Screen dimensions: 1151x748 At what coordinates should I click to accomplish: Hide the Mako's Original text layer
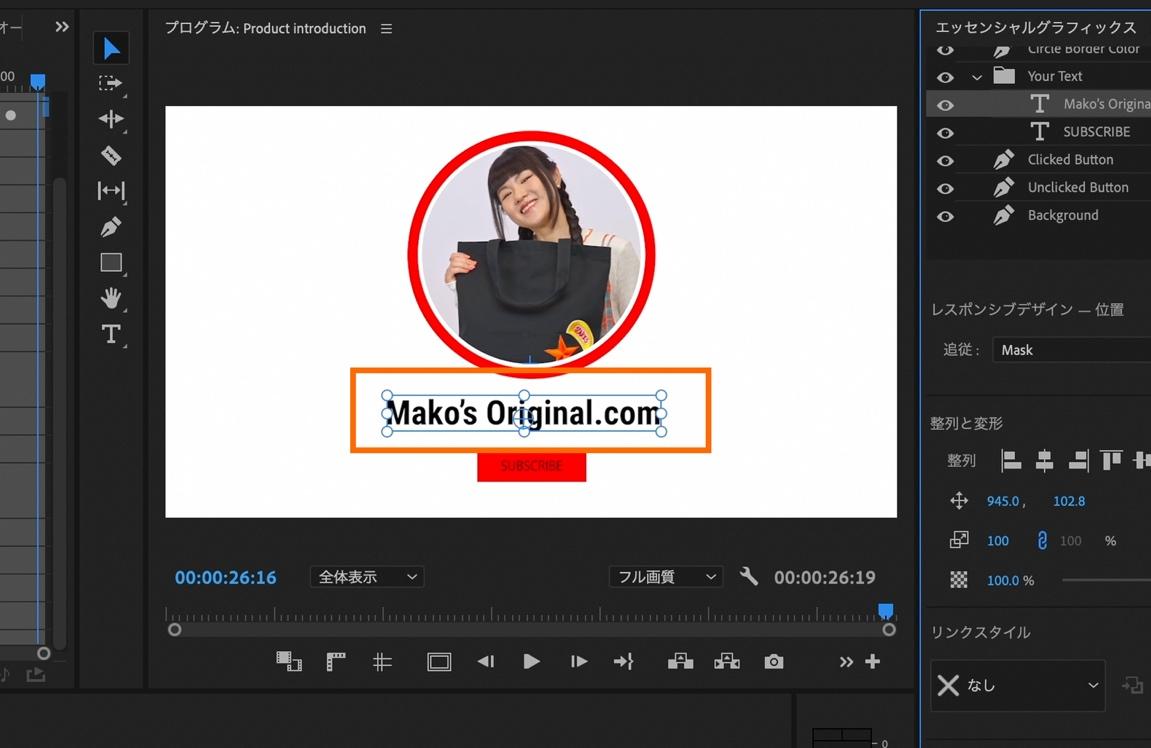[x=945, y=105]
